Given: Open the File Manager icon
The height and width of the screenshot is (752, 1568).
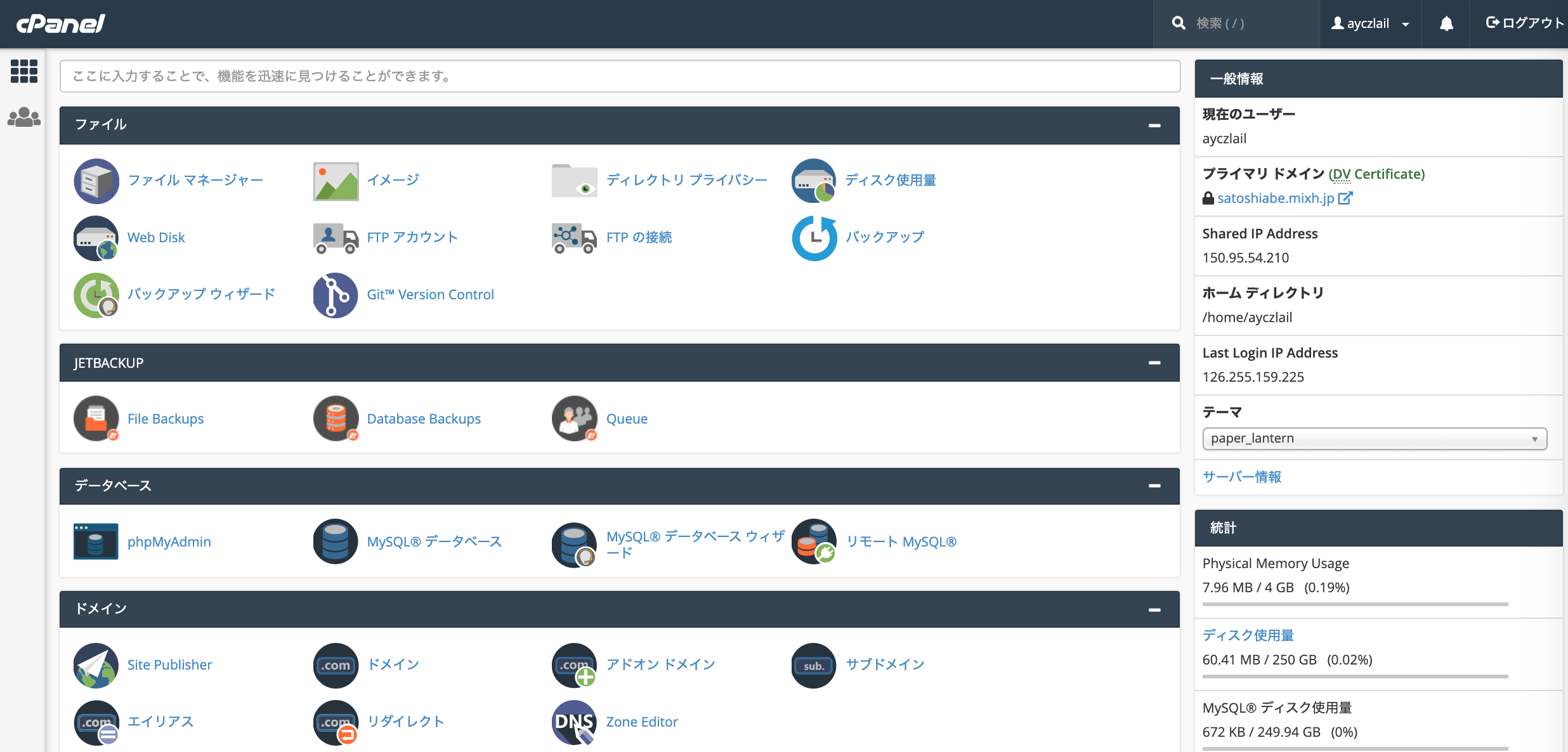Looking at the screenshot, I should point(96,181).
